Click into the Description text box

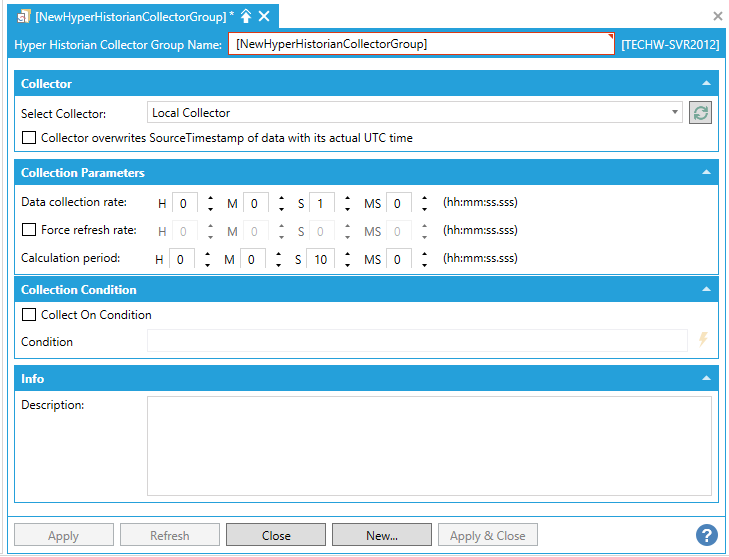(x=429, y=445)
